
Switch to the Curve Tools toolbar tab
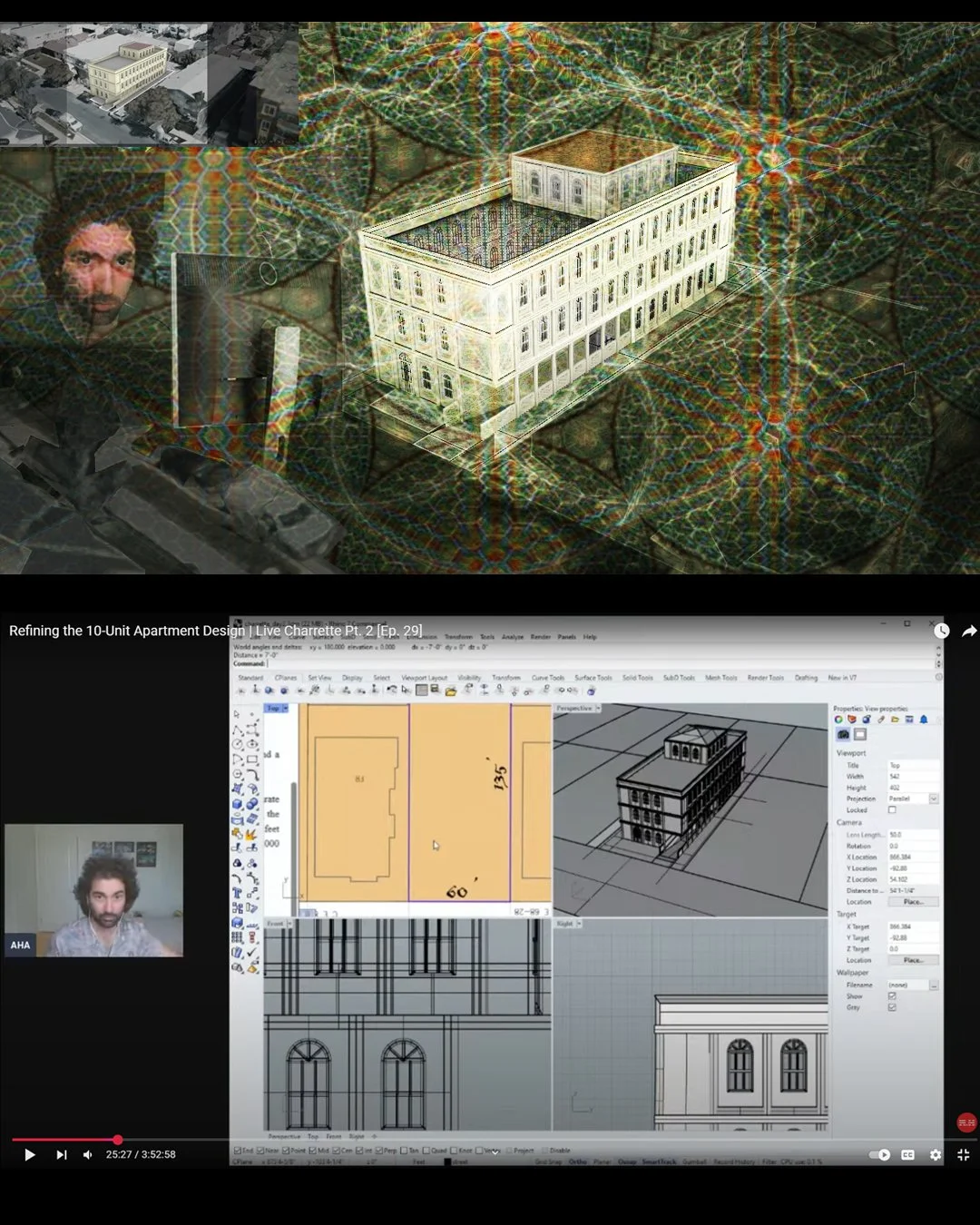[x=548, y=678]
